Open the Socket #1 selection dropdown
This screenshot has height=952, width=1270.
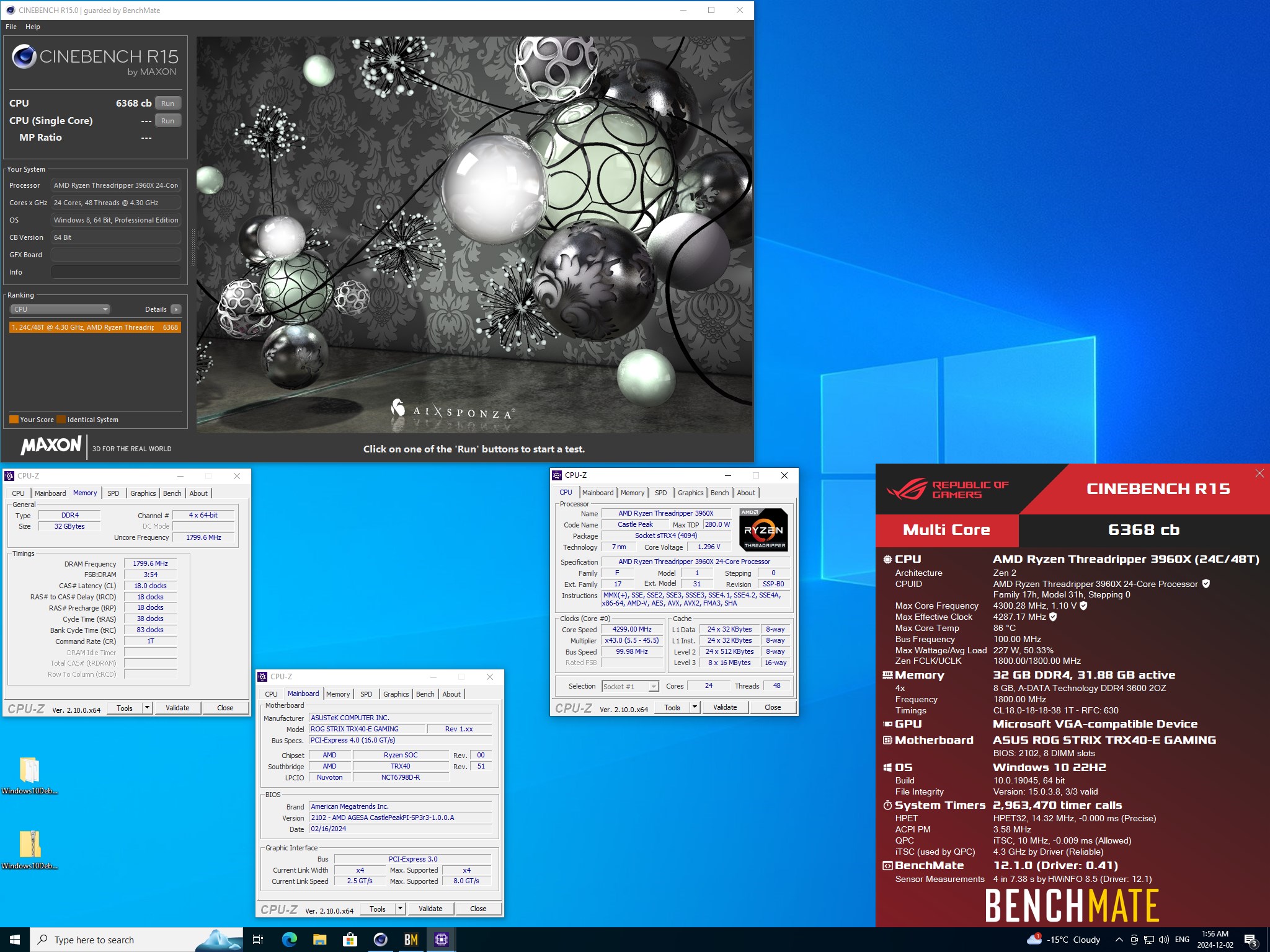(x=630, y=686)
